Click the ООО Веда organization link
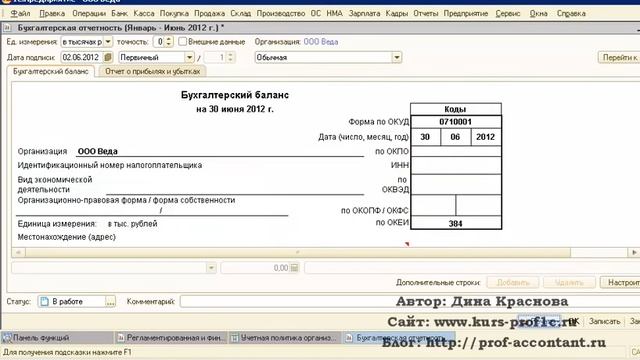 click(321, 42)
